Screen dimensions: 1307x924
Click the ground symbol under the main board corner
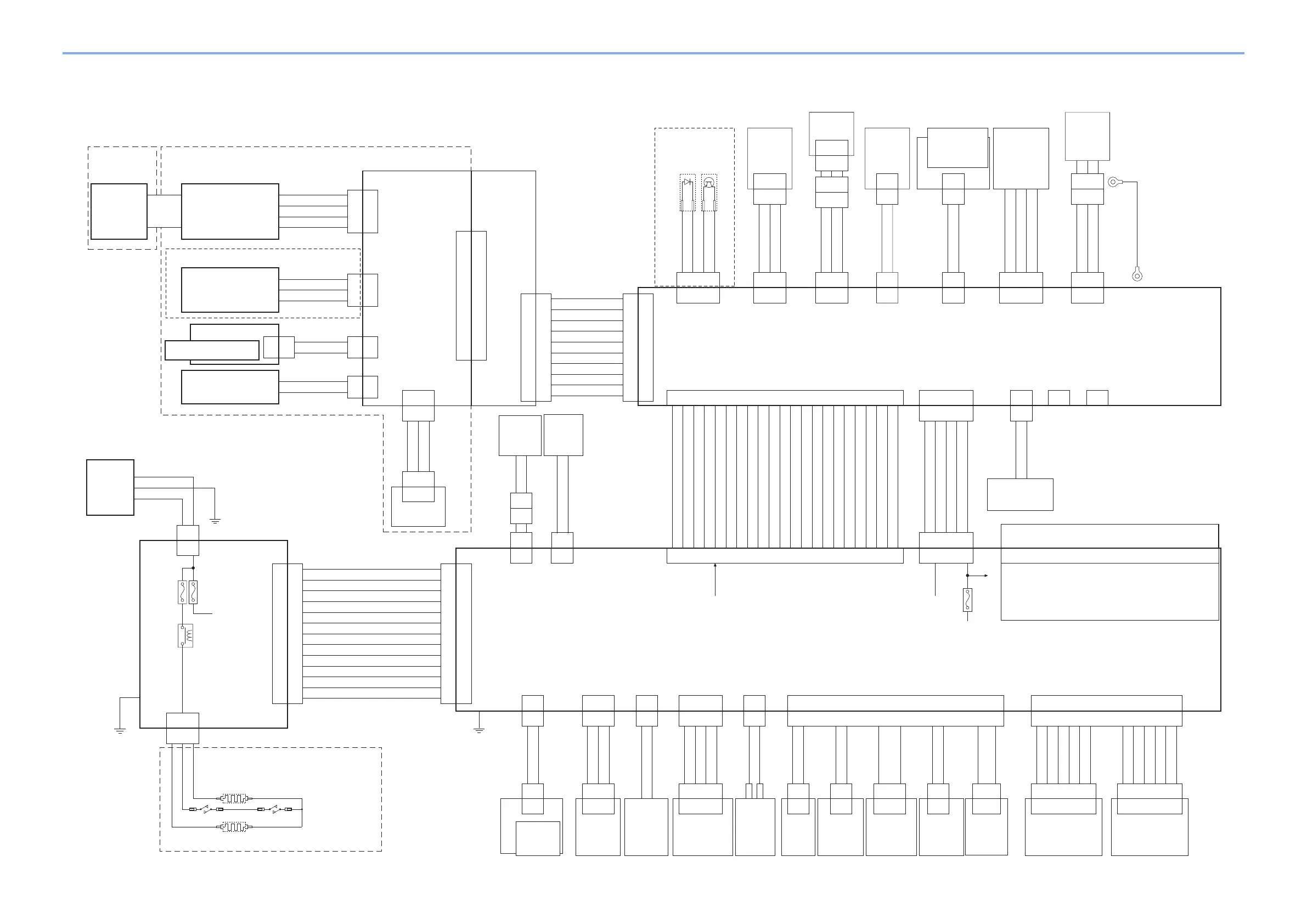click(x=480, y=730)
